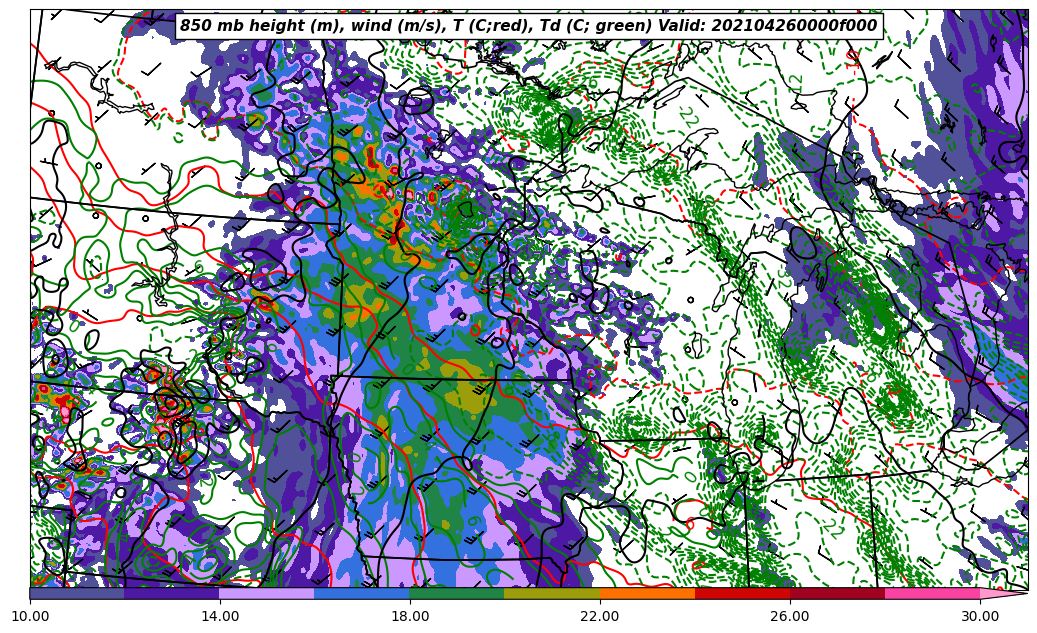Select the dark purple 12–14 colorbar segment
Image resolution: width=1037 pixels, height=633 pixels.
click(x=172, y=593)
